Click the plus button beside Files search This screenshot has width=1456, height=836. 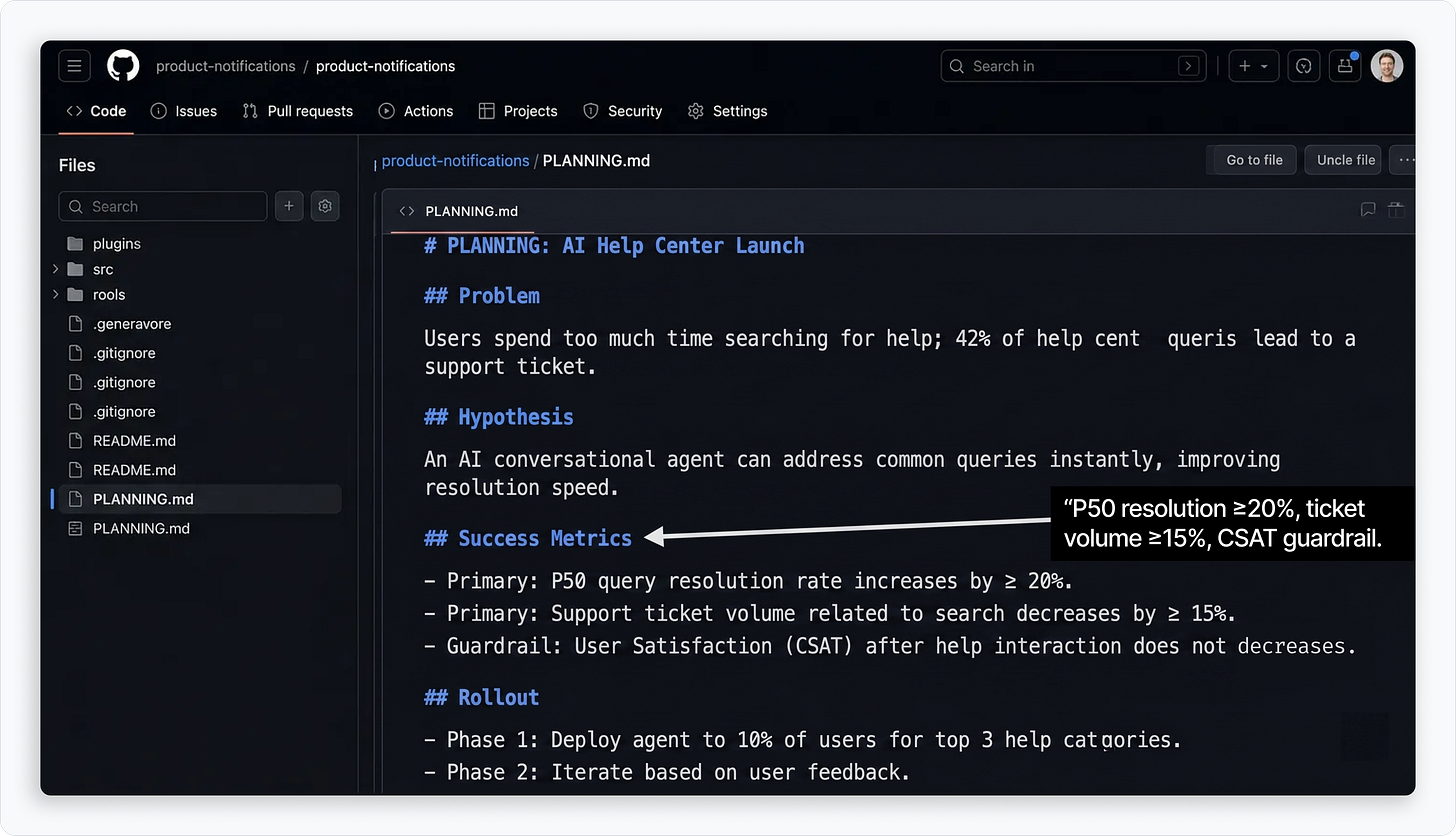click(x=289, y=206)
